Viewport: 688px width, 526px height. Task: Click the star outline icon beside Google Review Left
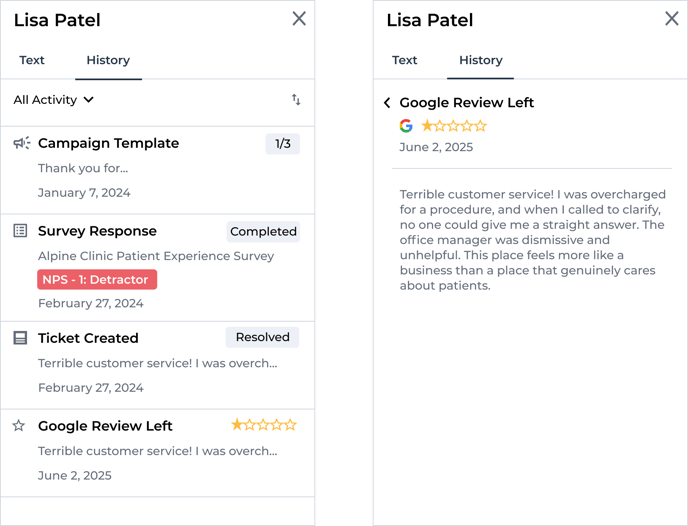[x=18, y=426]
